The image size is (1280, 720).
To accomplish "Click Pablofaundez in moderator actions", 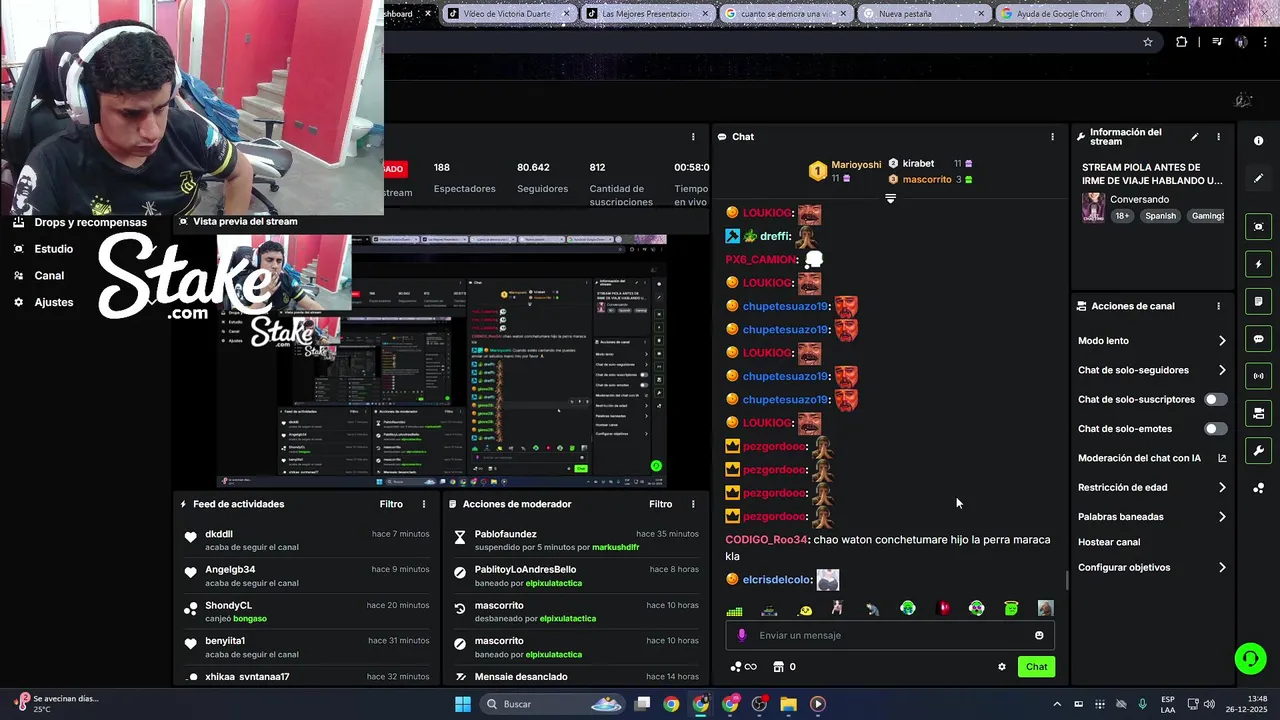I will pyautogui.click(x=506, y=534).
